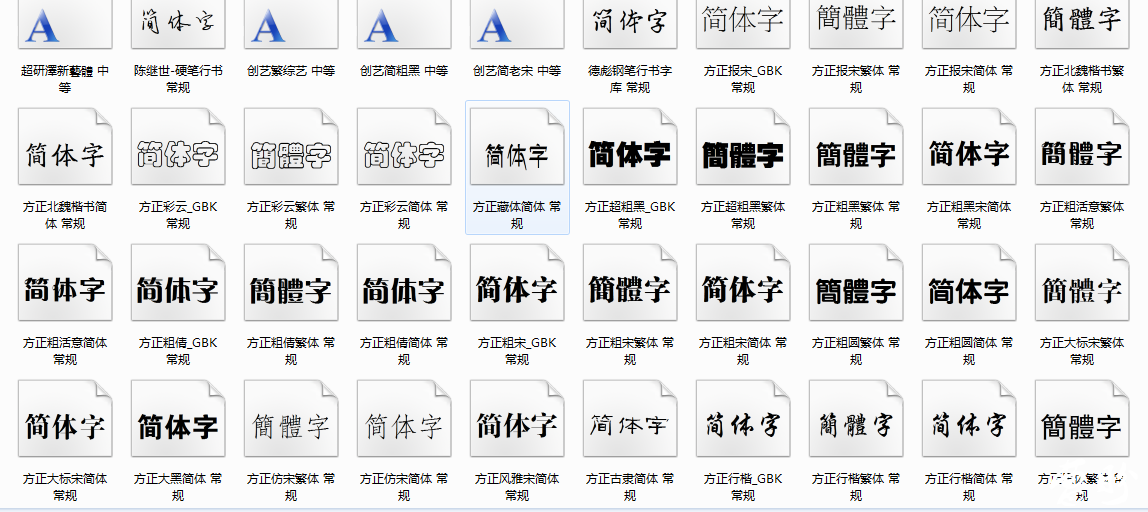Screen dimensions: 1148x512
Task: Choose the 方正粗倩繁体 font file icon
Action: 291,283
